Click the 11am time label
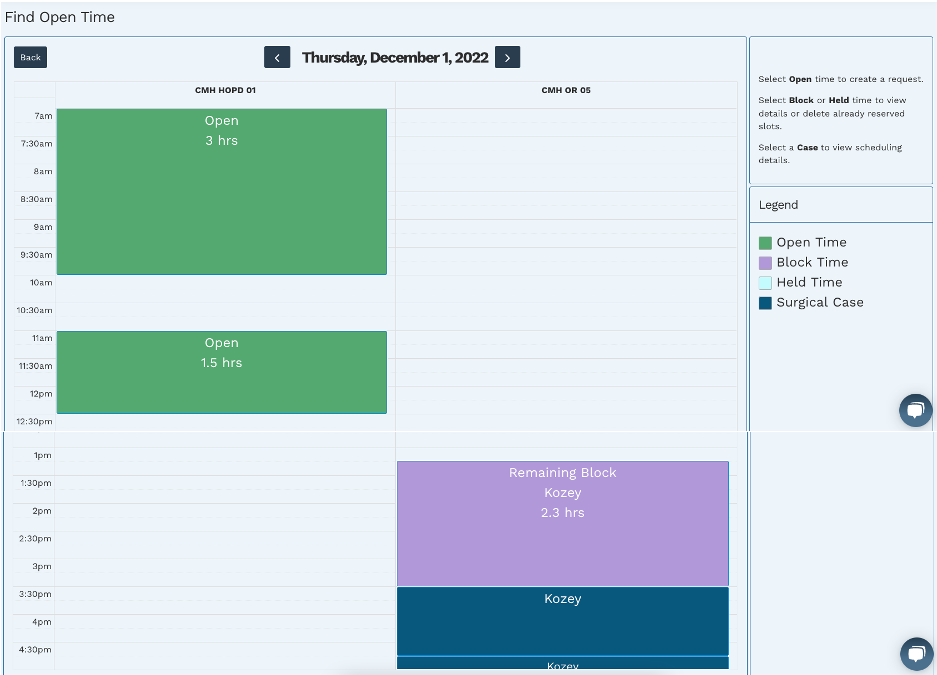The image size is (937, 675). click(x=42, y=338)
